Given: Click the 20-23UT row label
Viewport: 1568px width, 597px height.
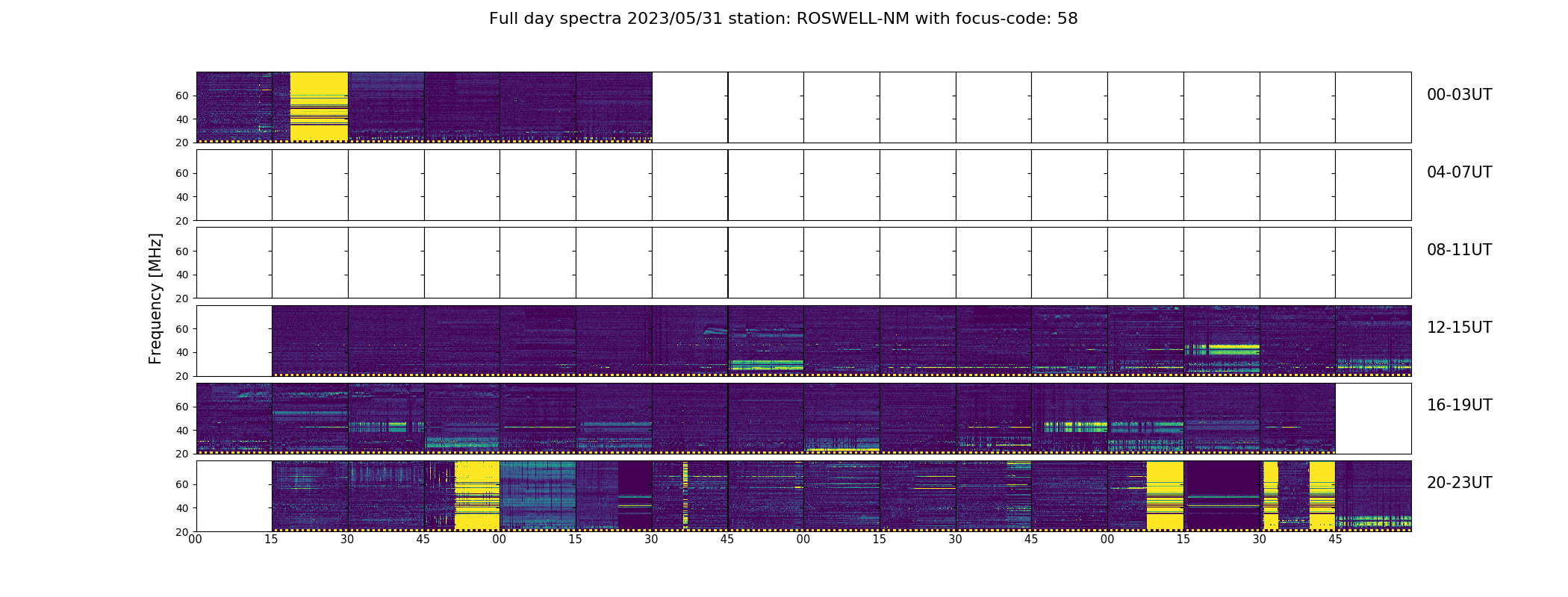Looking at the screenshot, I should coord(1459,483).
